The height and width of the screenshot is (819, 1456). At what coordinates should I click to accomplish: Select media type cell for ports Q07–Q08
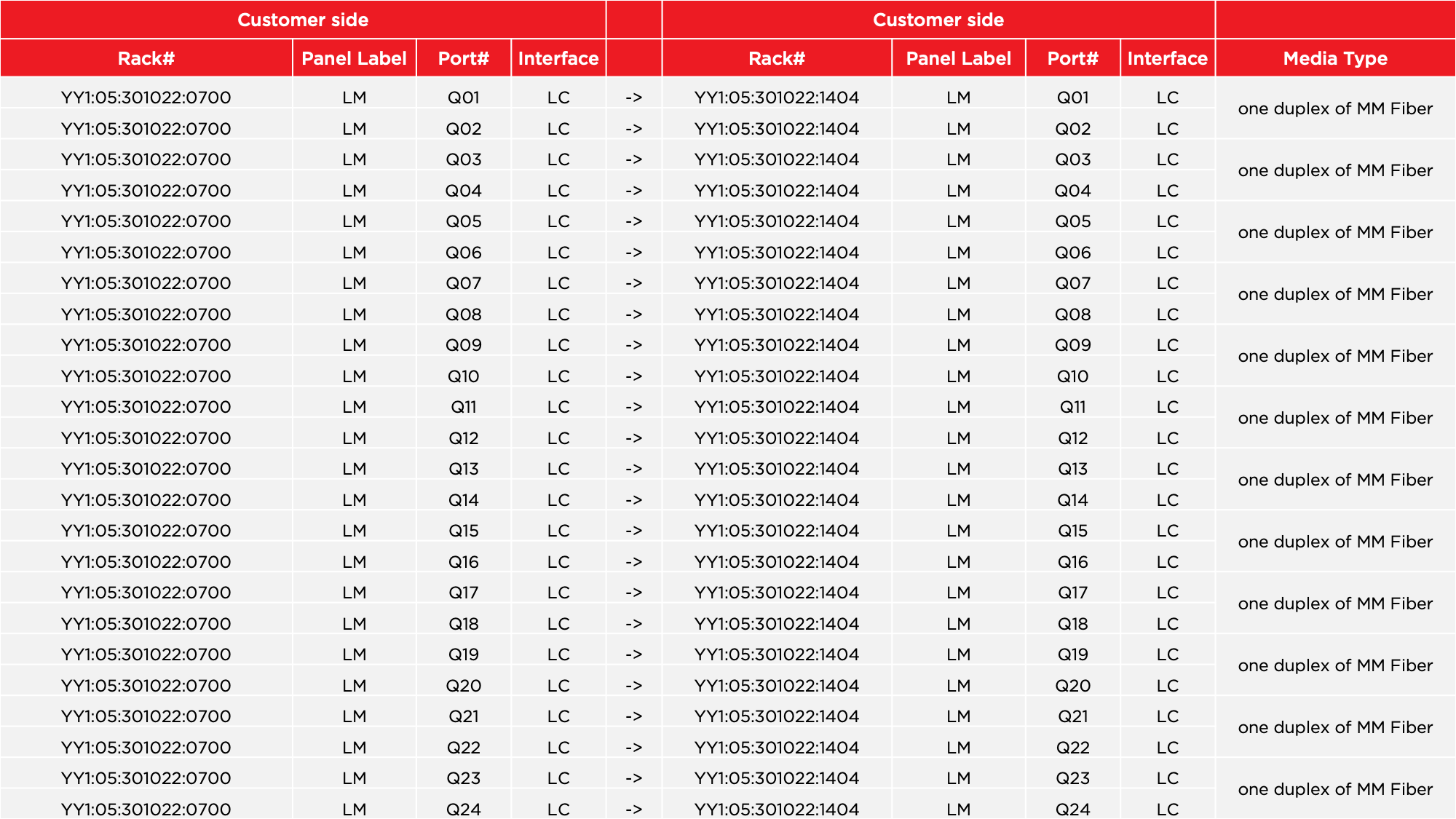pos(1335,294)
